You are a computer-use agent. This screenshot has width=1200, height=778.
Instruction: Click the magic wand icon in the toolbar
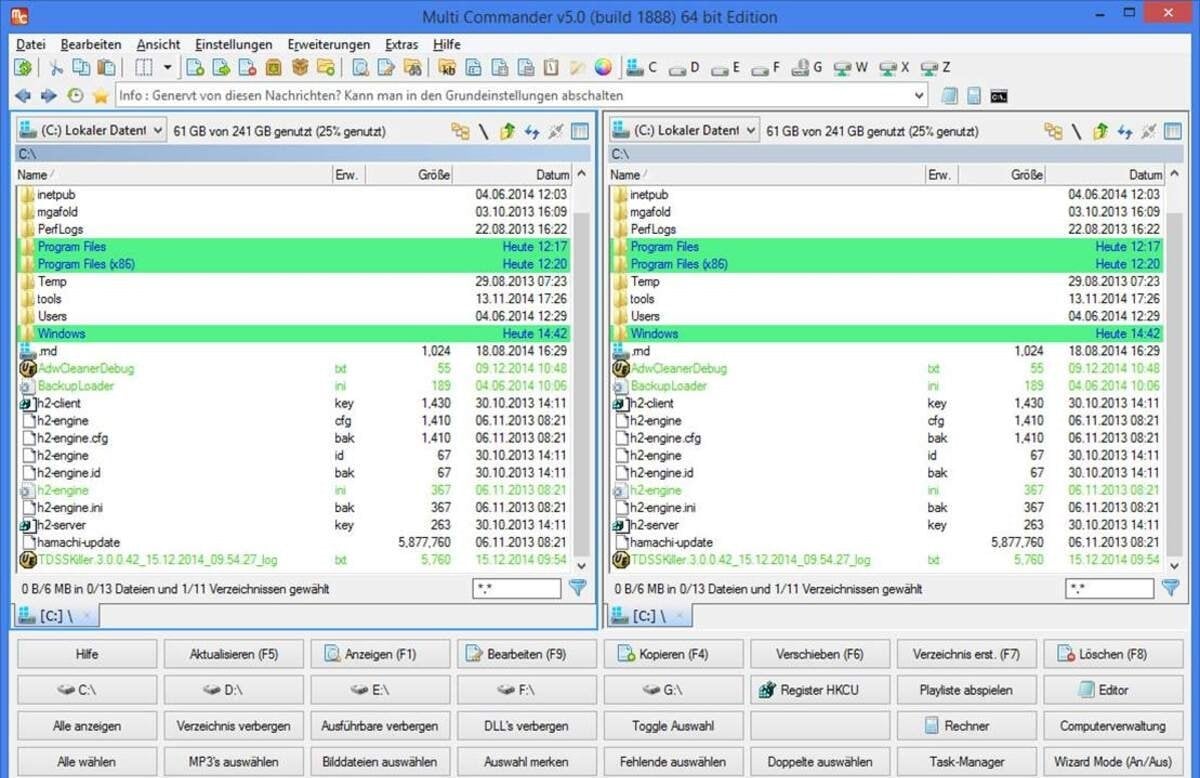pyautogui.click(x=578, y=68)
